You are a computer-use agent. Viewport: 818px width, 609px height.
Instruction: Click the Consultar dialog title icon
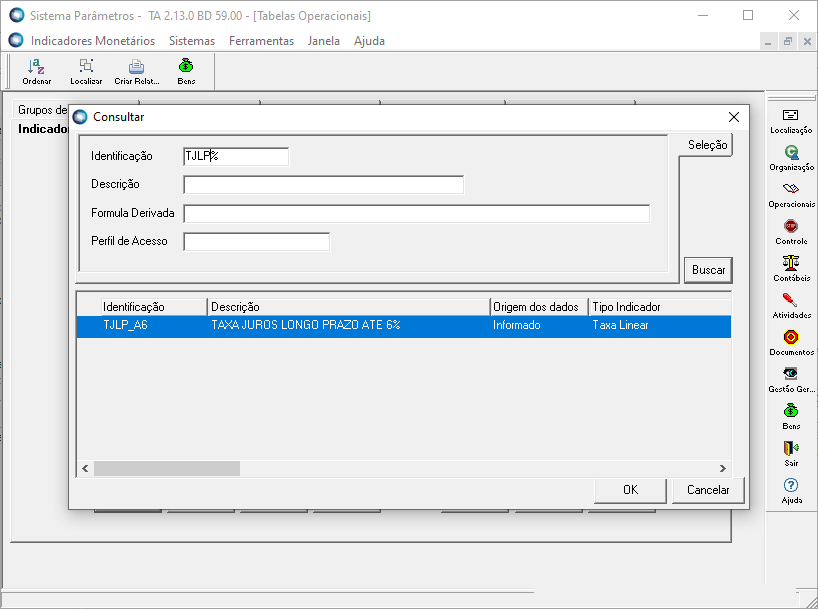pos(80,117)
